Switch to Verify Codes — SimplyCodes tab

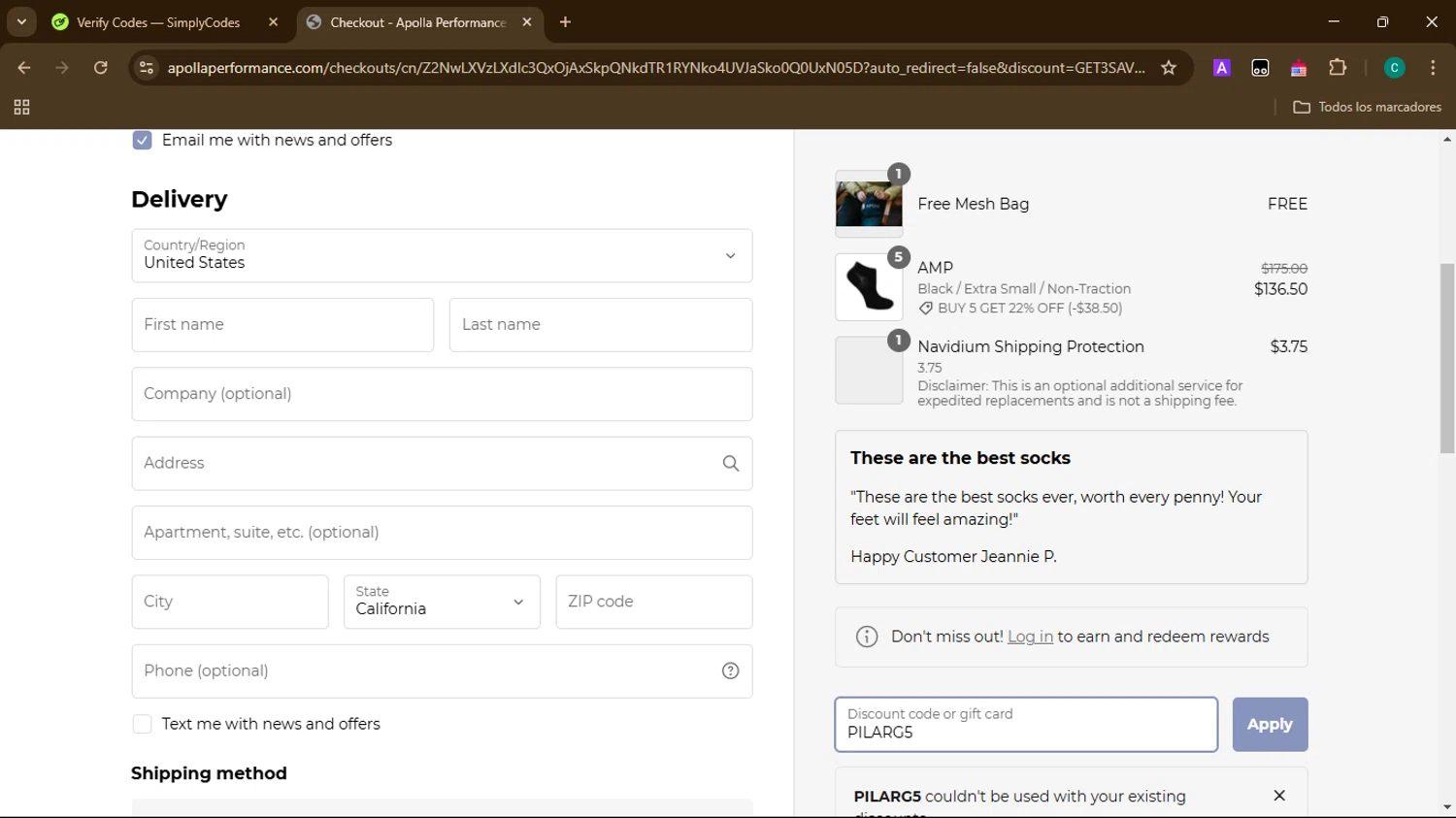(x=158, y=22)
